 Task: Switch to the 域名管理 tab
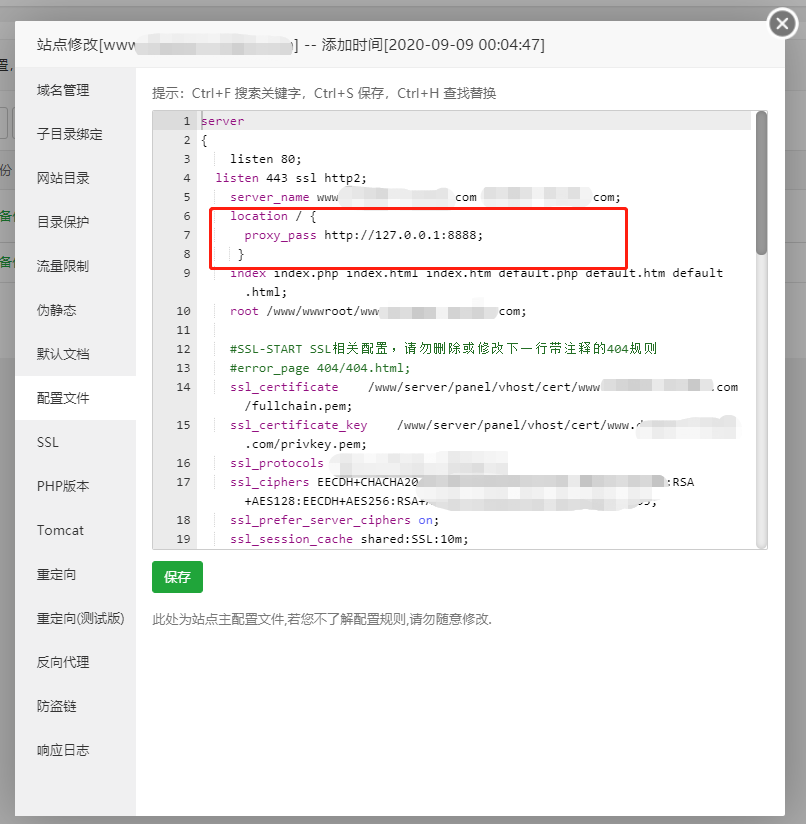[x=64, y=89]
